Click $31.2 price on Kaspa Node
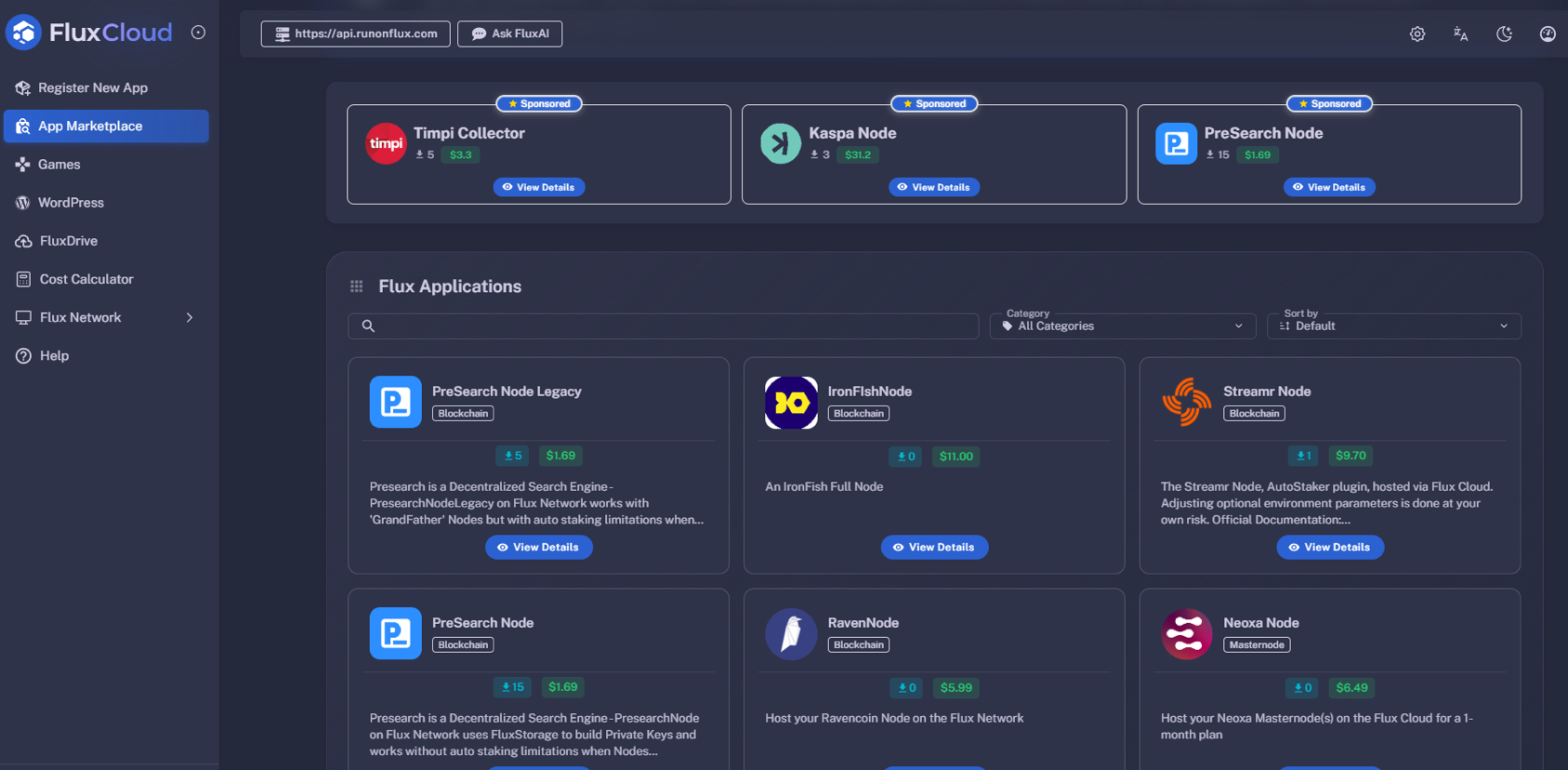The height and width of the screenshot is (770, 1568). 857,155
